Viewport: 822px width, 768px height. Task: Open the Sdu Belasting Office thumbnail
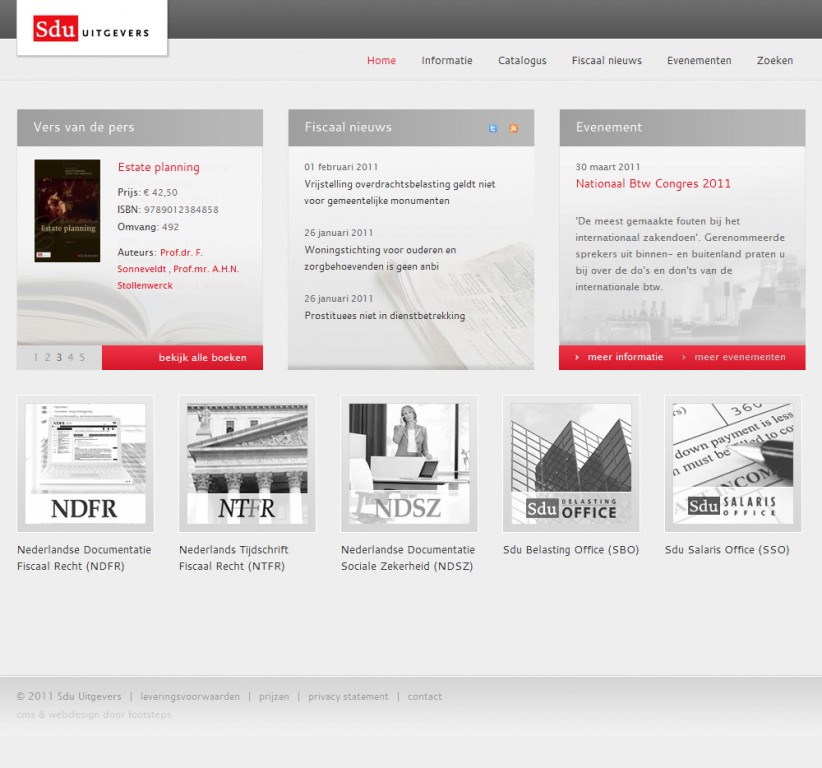pos(571,463)
